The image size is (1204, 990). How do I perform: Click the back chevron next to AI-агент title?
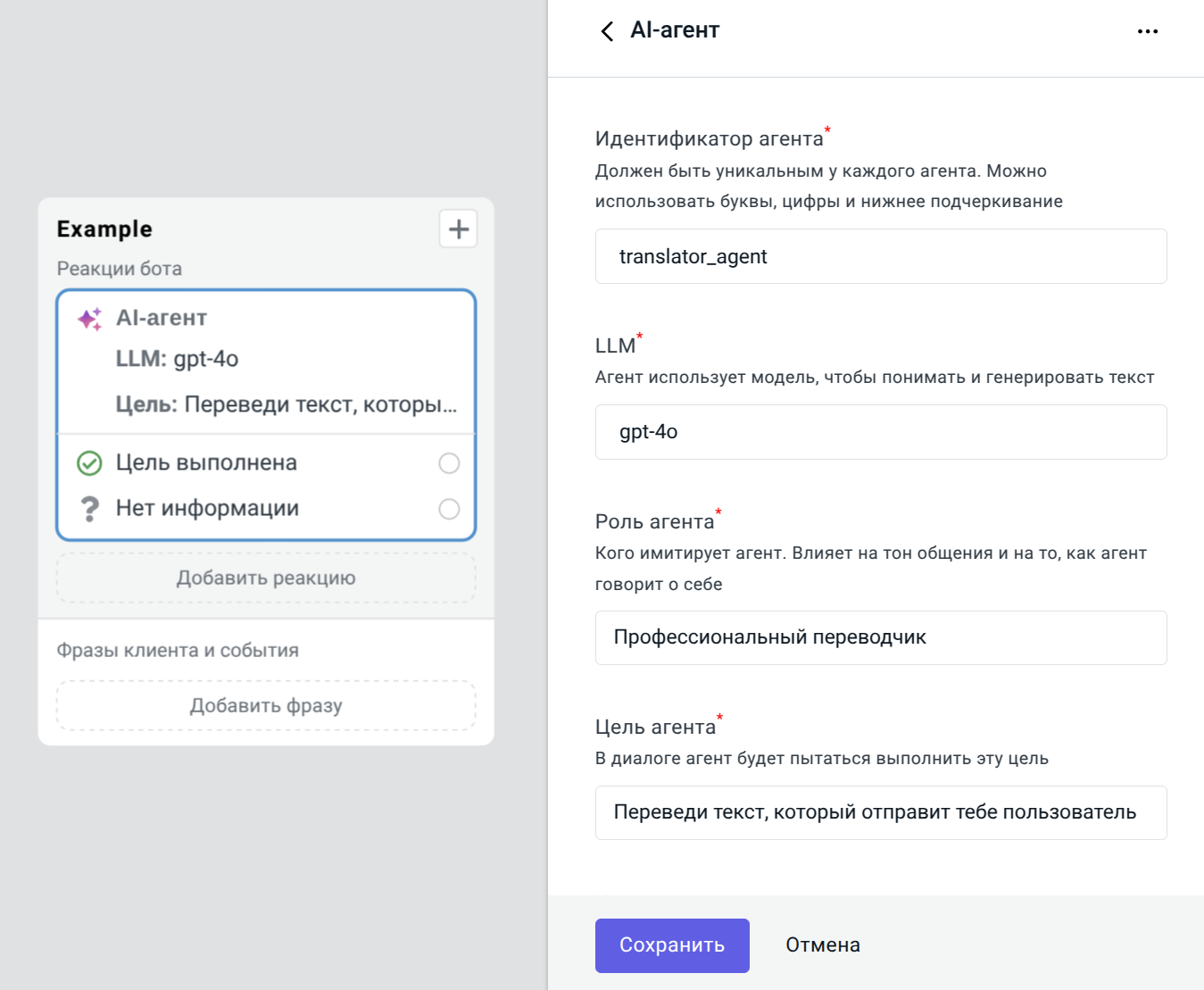pyautogui.click(x=607, y=30)
